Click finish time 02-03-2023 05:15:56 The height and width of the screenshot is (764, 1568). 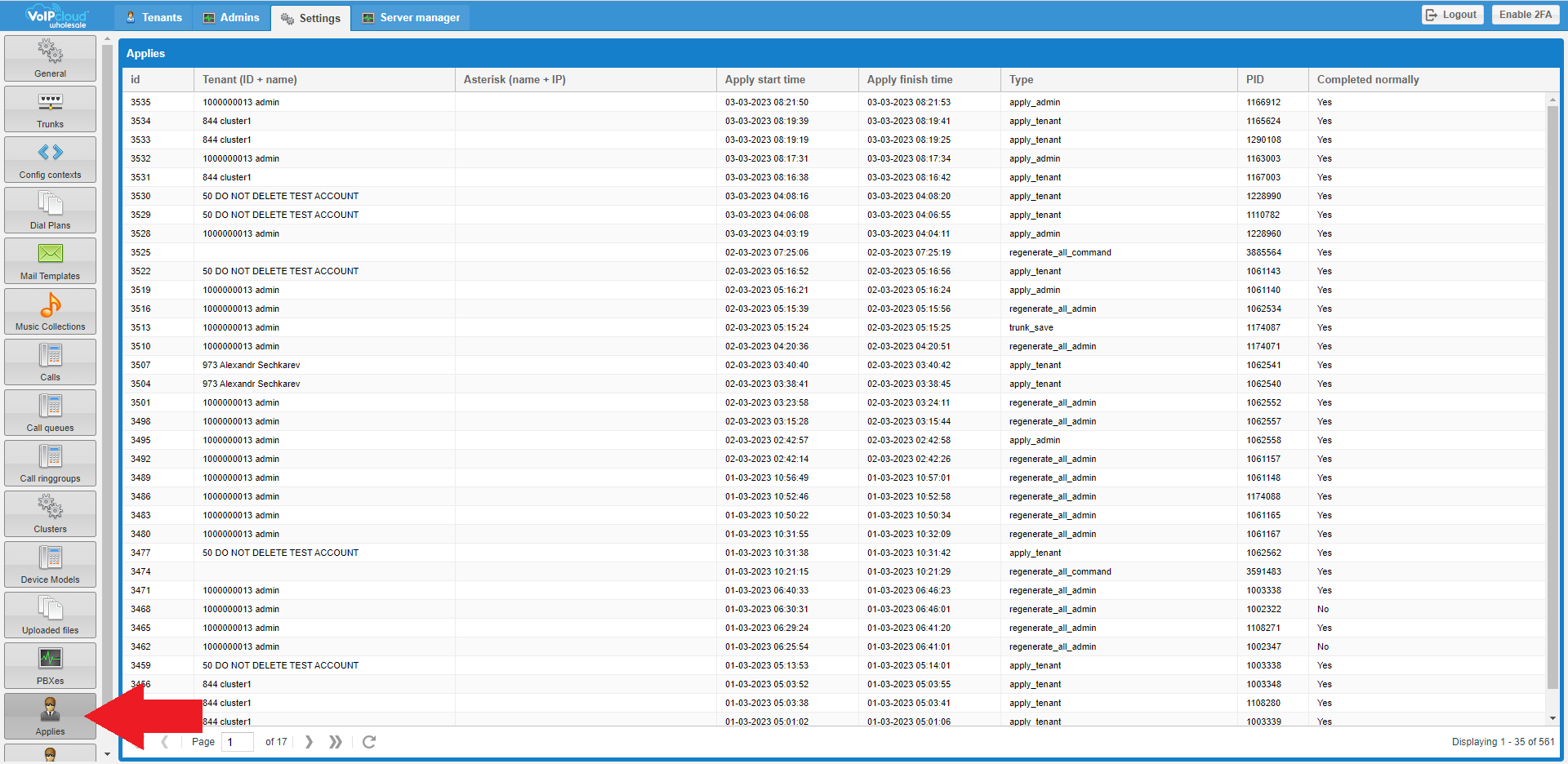pos(908,309)
